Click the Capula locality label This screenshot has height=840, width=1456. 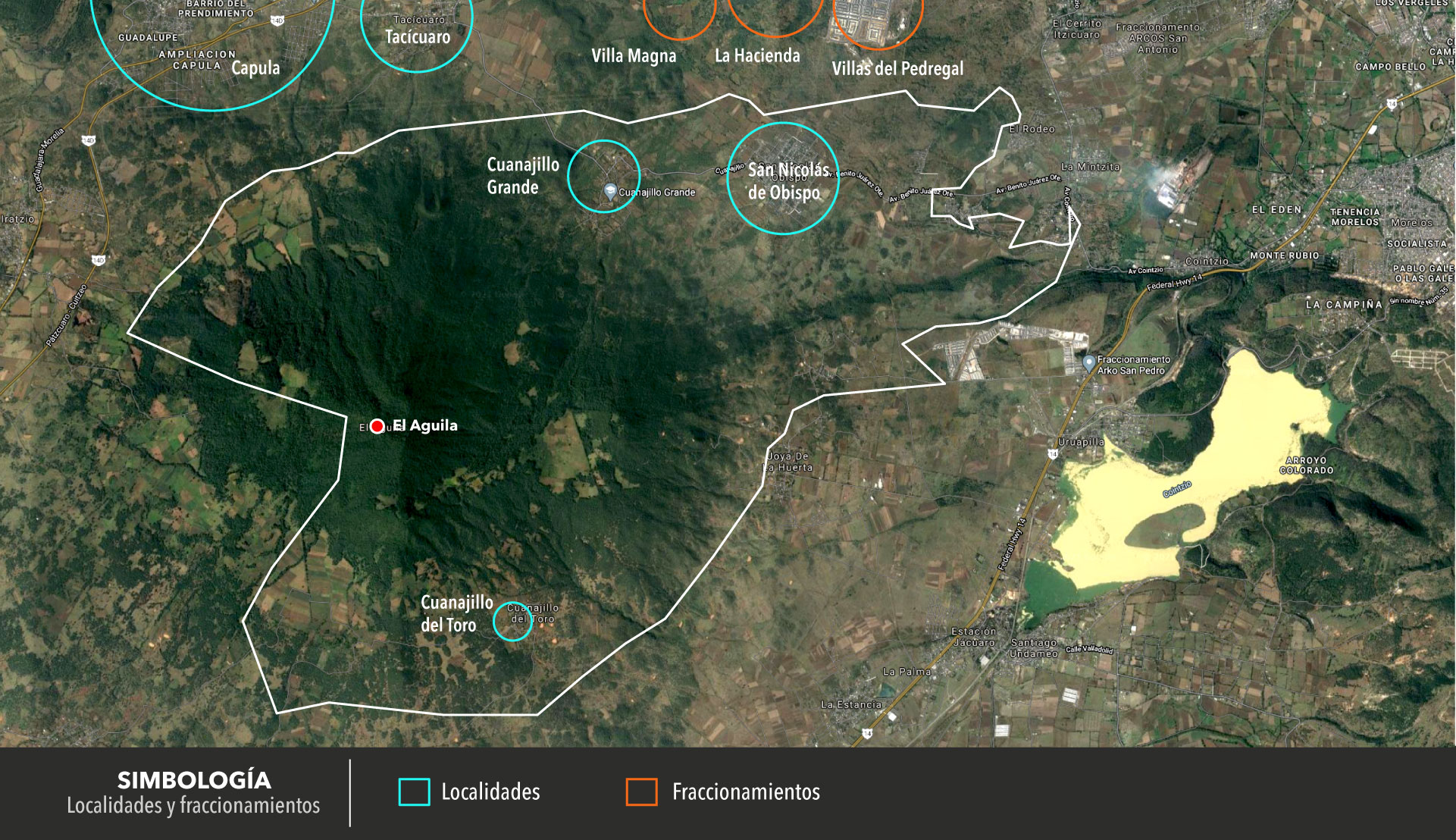tap(255, 68)
